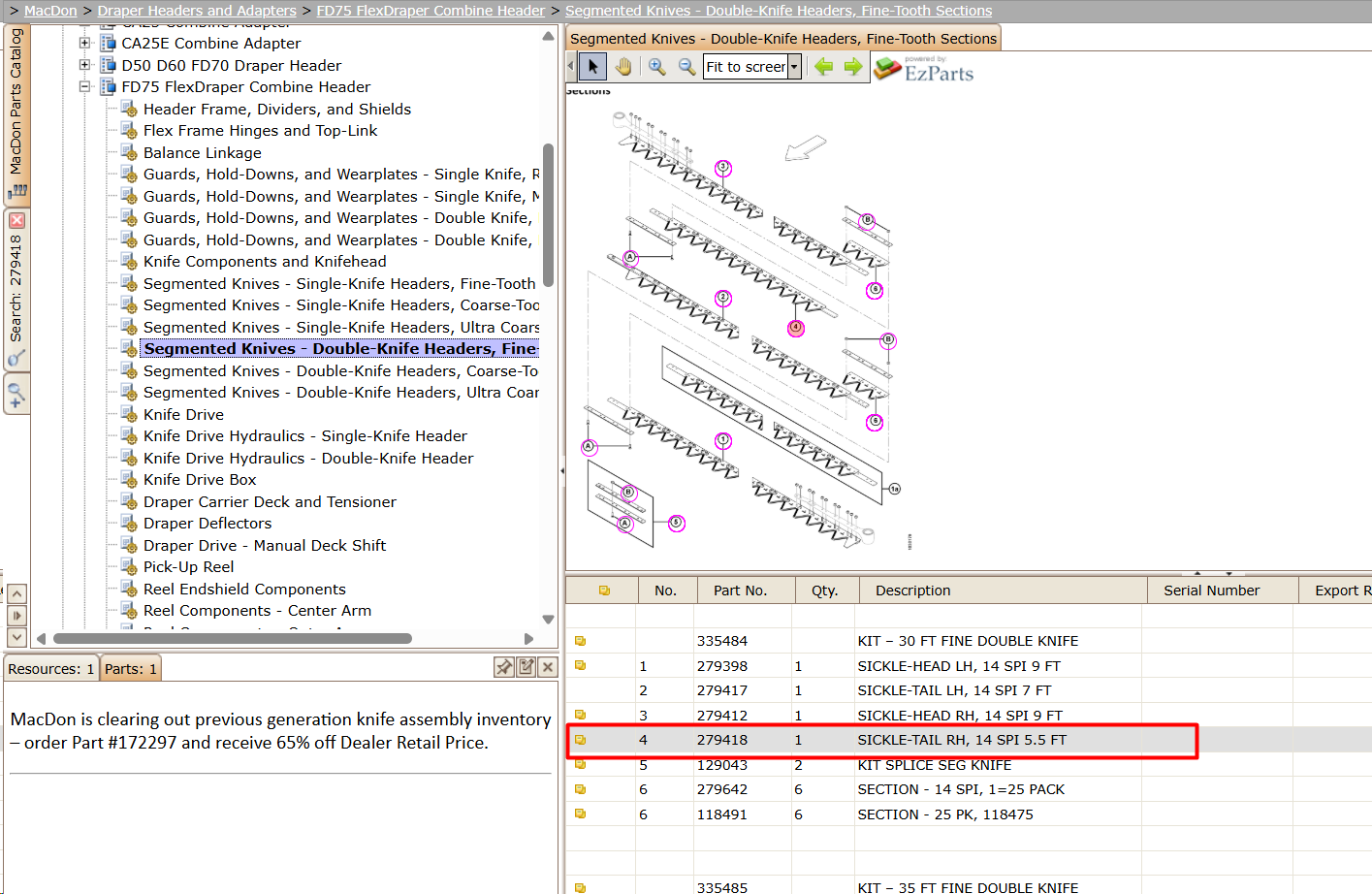Follow the Draper Headers and Adapters breadcrumb link
Image resolution: width=1372 pixels, height=894 pixels.
pos(197,11)
